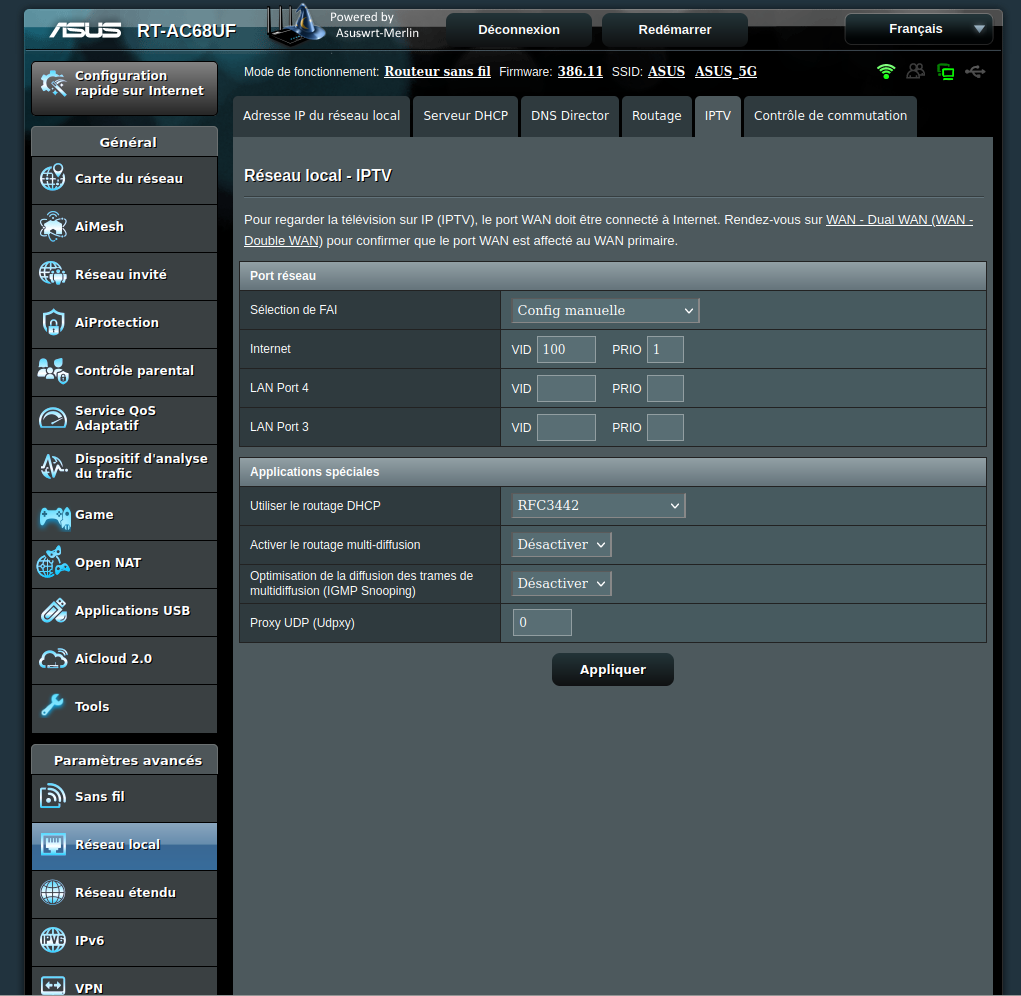
Task: Open the Tools wrench icon
Action: click(52, 707)
